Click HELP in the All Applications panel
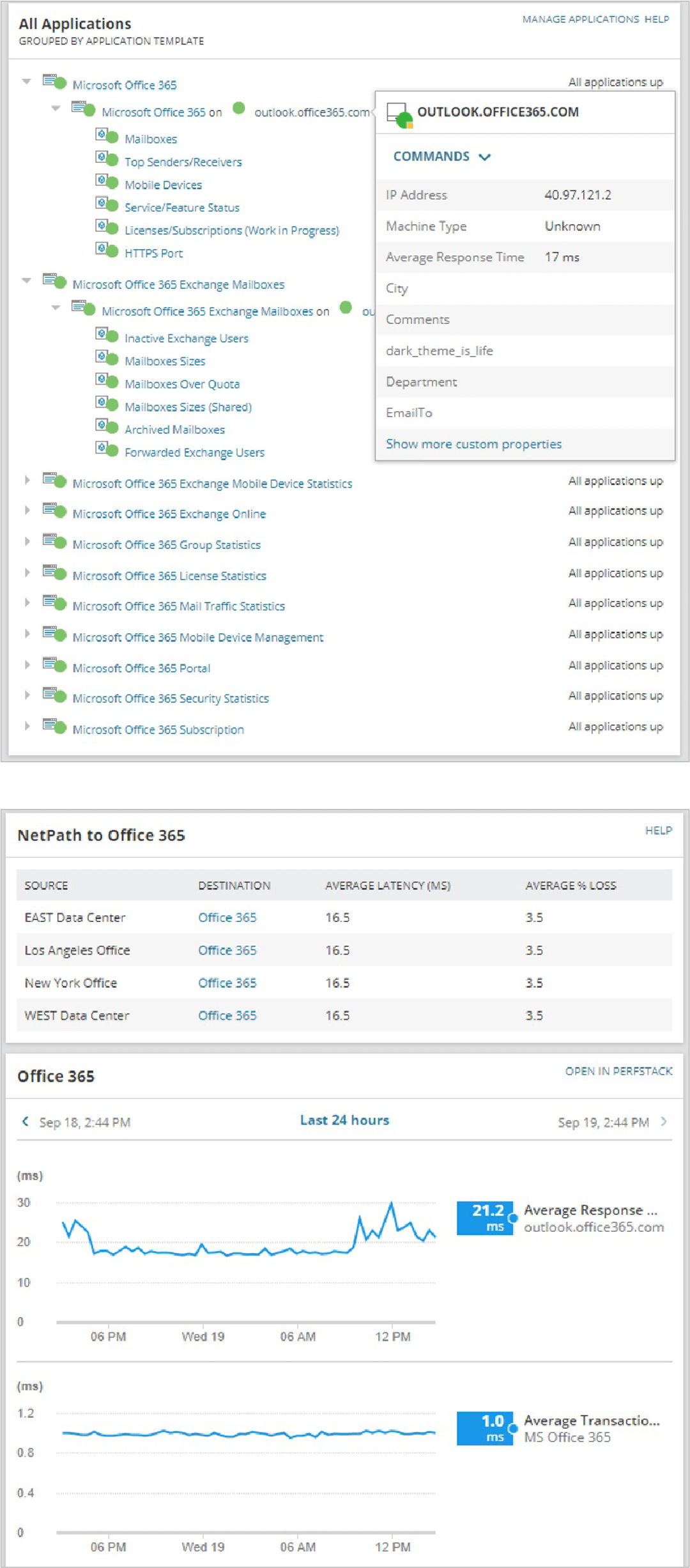 (657, 19)
